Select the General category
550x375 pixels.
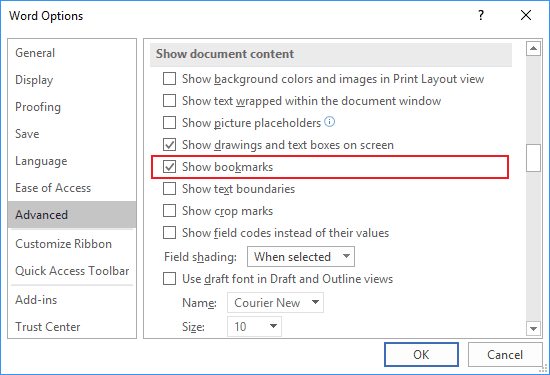(x=72, y=53)
